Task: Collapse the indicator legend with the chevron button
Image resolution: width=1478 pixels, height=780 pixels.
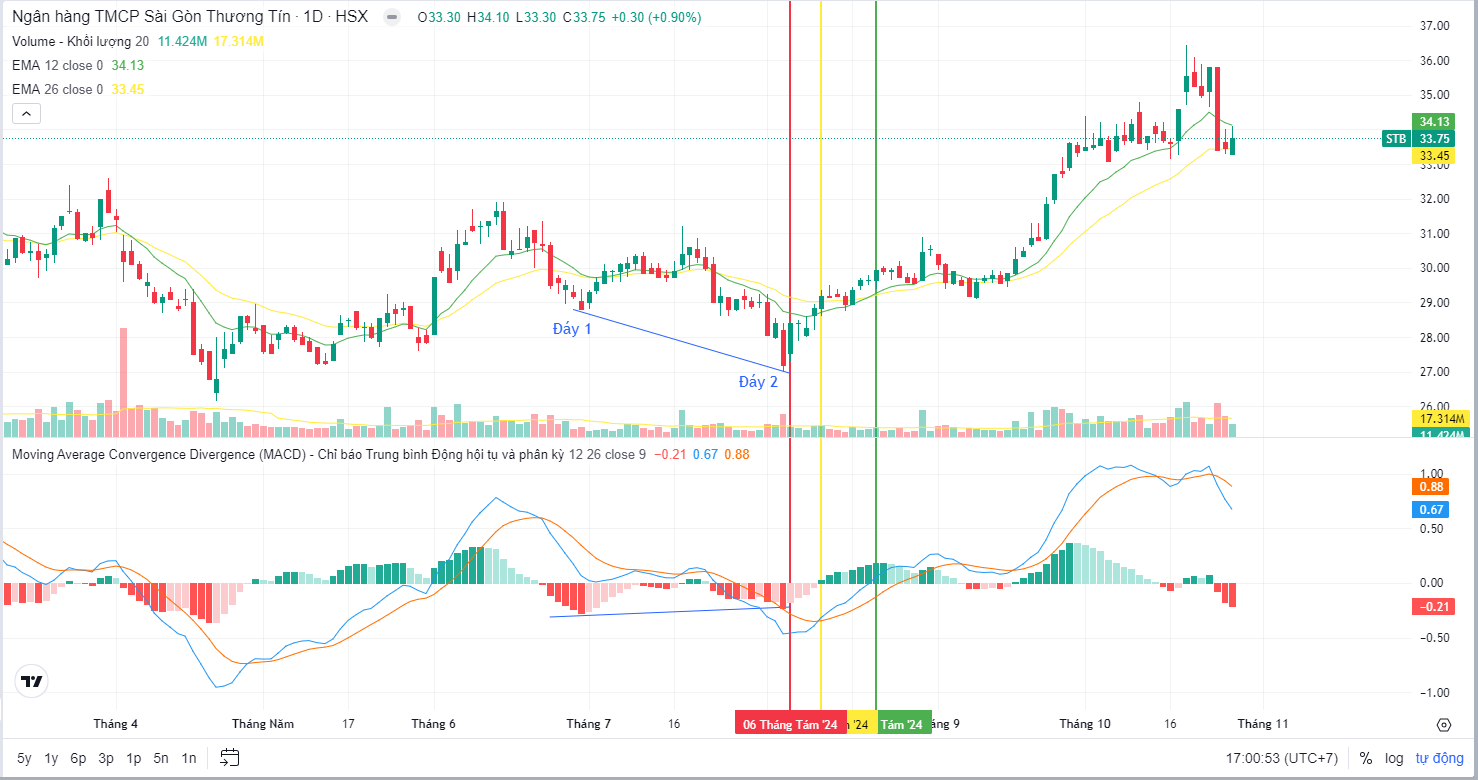Action: coord(26,113)
